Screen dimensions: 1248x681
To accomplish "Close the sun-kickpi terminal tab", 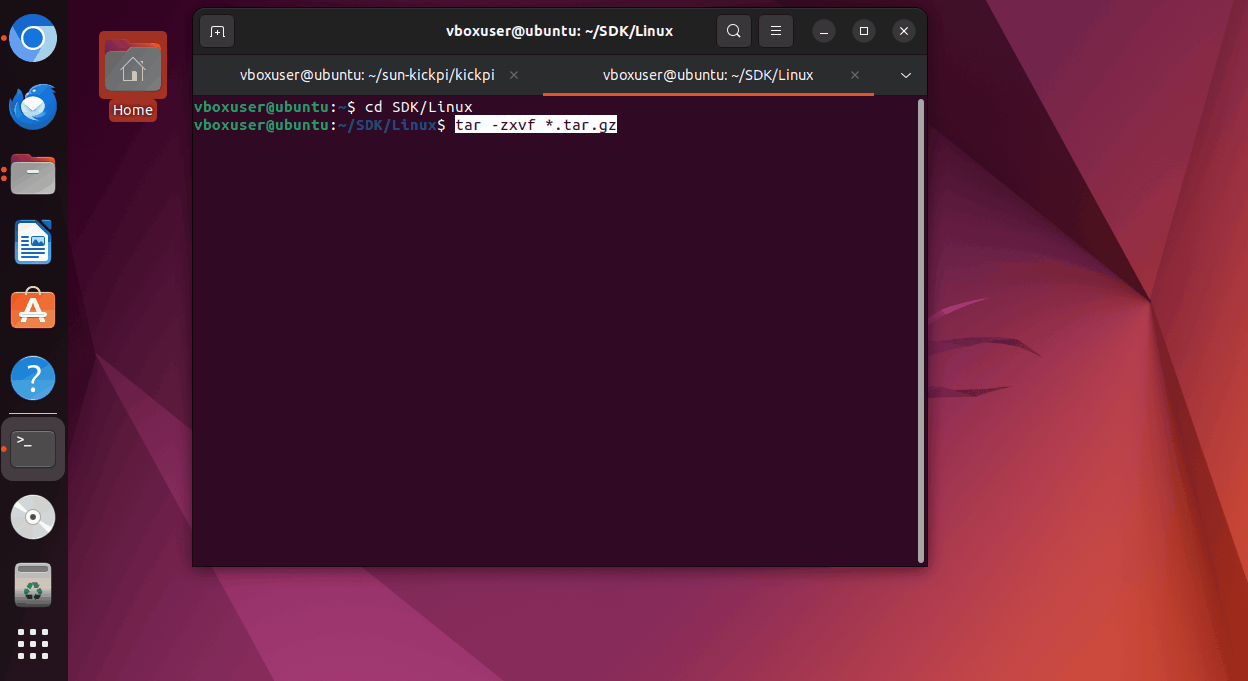I will pyautogui.click(x=514, y=75).
